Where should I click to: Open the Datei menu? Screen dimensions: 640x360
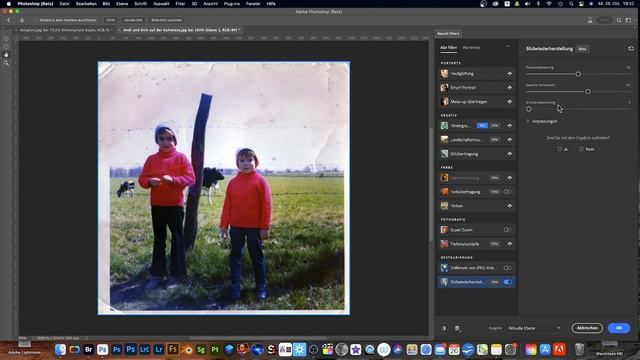coord(64,4)
